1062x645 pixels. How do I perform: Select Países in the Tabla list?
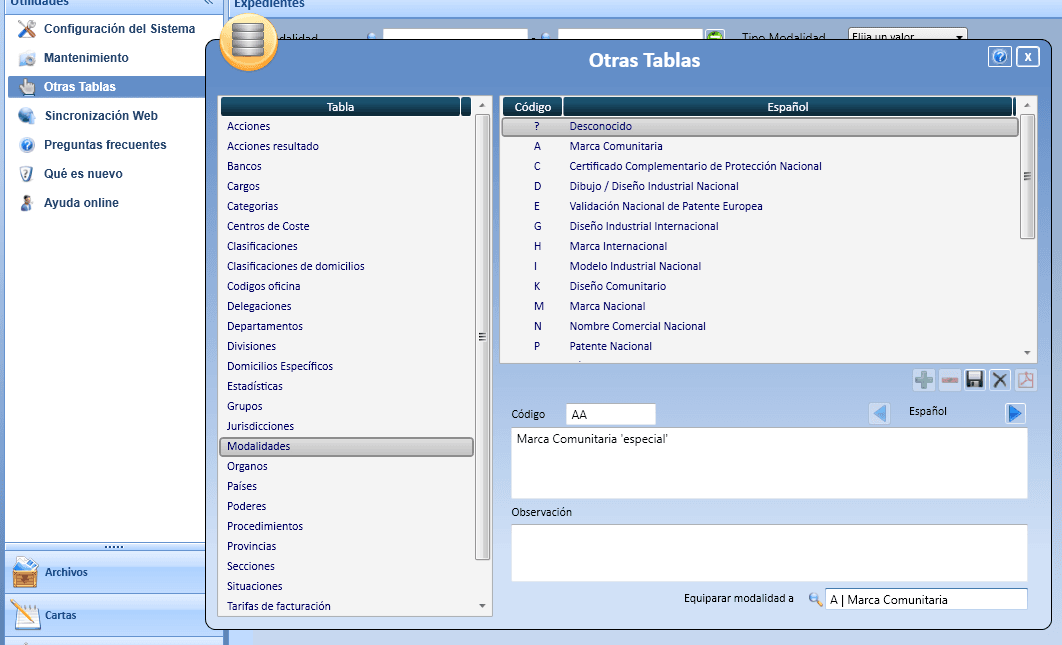[347, 486]
